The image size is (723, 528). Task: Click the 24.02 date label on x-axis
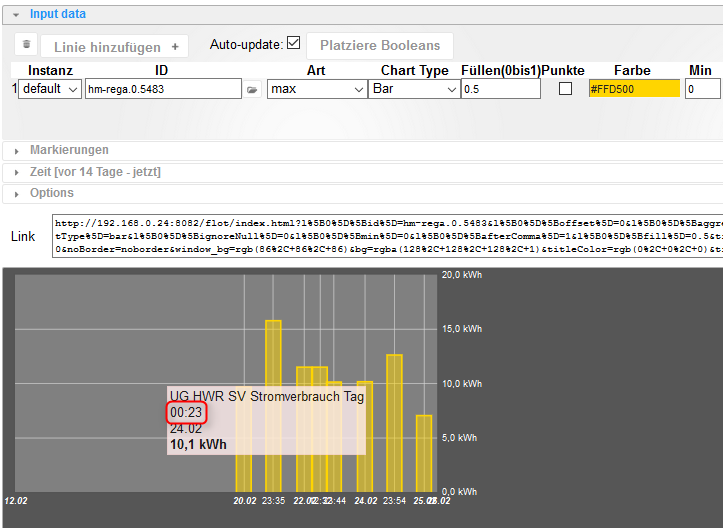click(366, 501)
